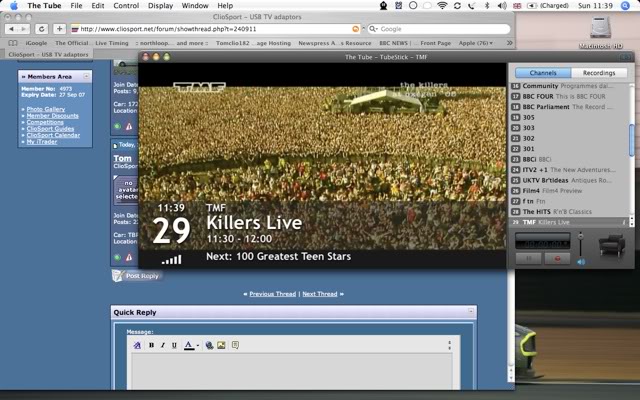Click the armchair full-screen icon
The height and width of the screenshot is (400, 640).
pos(612,244)
